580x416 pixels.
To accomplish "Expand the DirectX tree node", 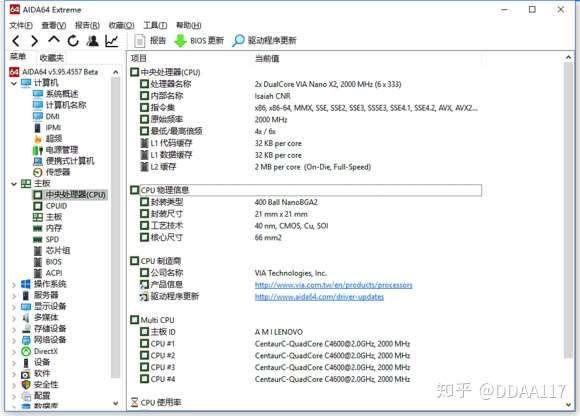I will [14, 351].
